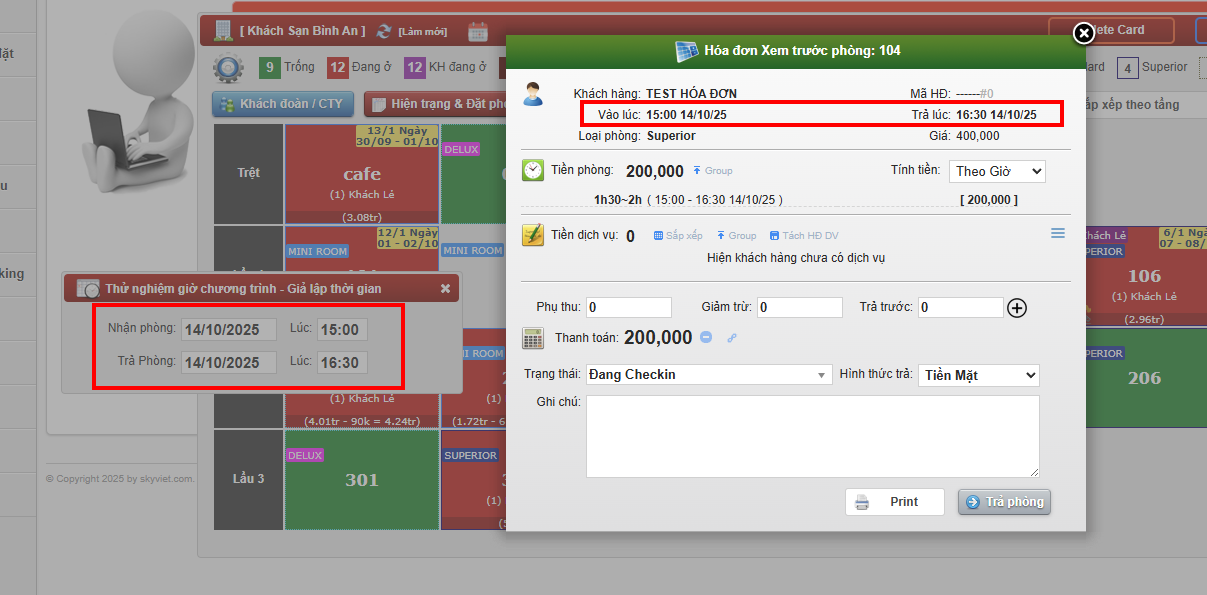
Task: Open the calendar icon in header bar
Action: (478, 31)
